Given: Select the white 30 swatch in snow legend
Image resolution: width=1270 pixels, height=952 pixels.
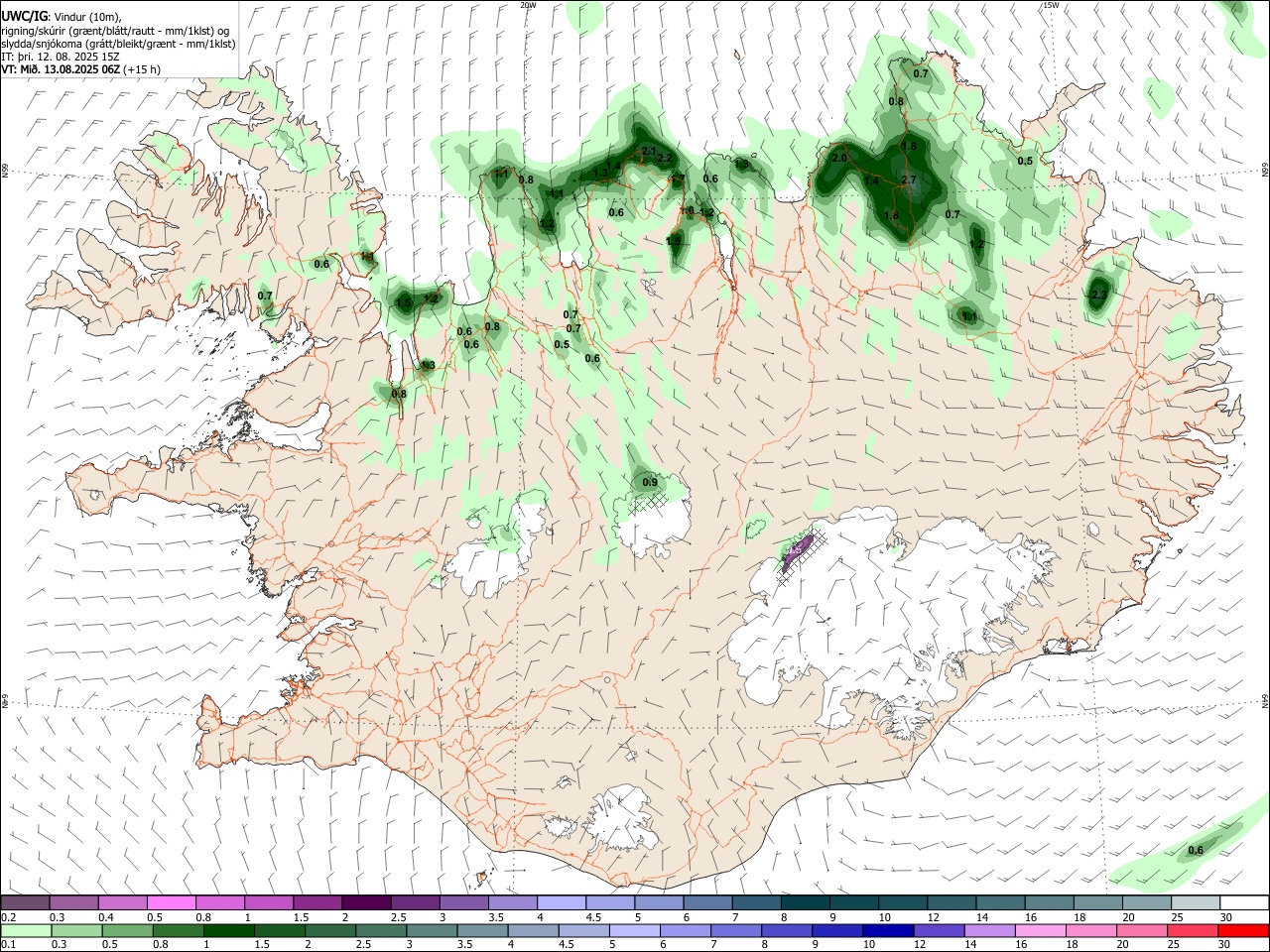Looking at the screenshot, I should pos(1242,902).
